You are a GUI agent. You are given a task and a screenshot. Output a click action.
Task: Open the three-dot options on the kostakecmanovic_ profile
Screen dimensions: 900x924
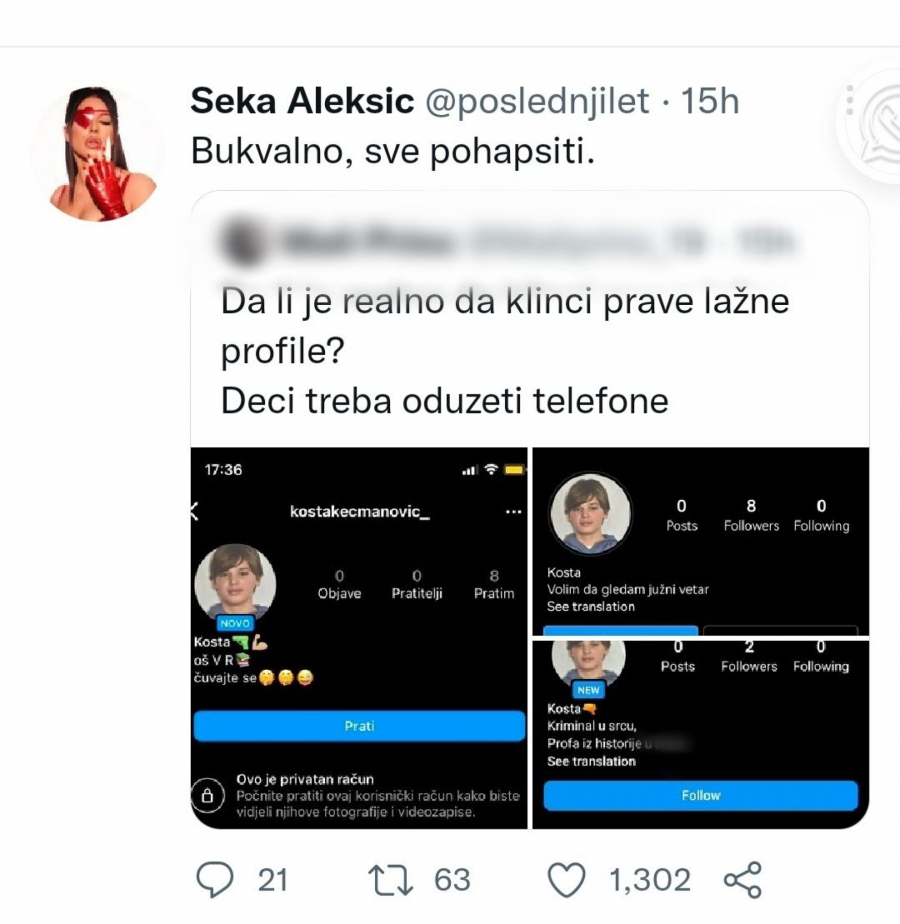514,512
